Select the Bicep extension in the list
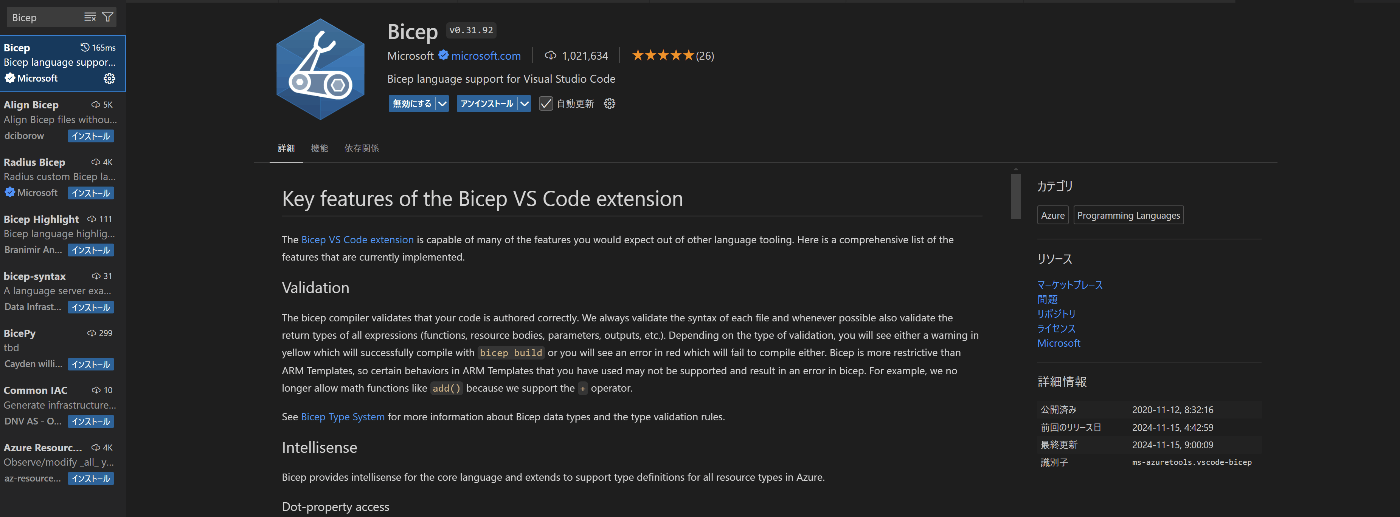The height and width of the screenshot is (517, 1400). point(63,62)
